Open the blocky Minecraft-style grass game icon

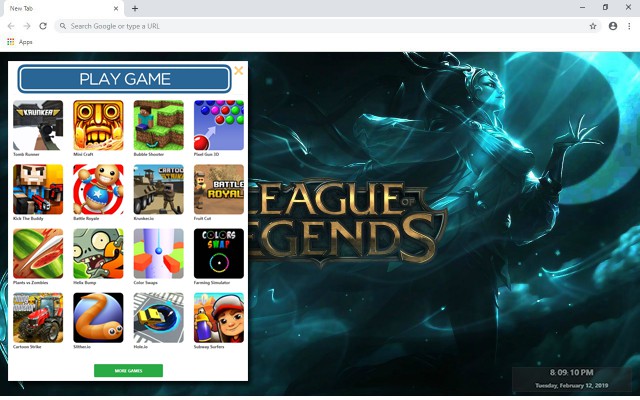(x=159, y=125)
